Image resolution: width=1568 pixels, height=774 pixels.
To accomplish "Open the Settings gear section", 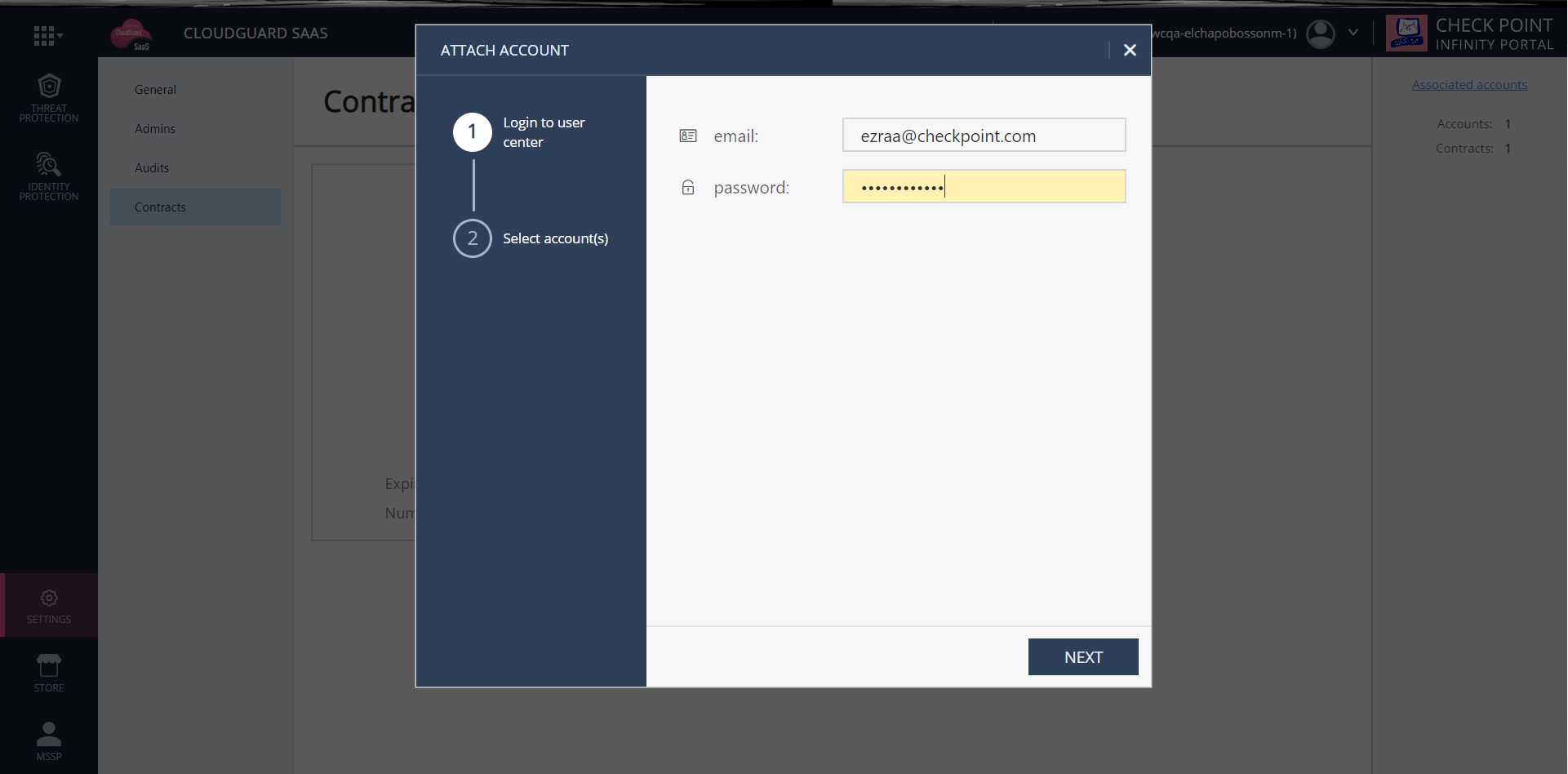I will 49,606.
